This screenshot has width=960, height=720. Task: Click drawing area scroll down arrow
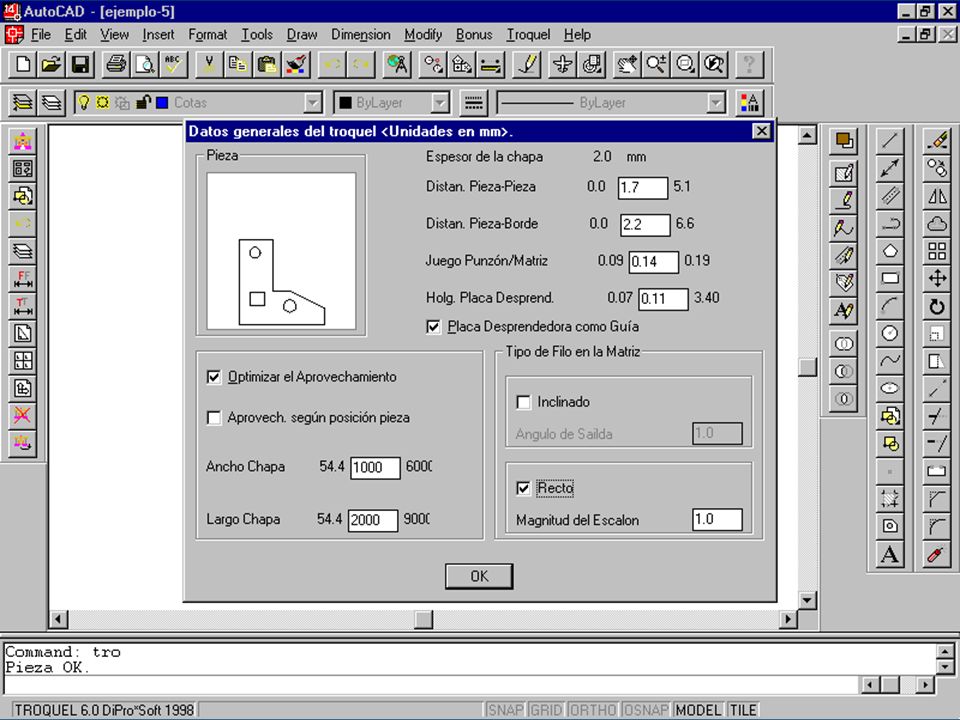click(x=808, y=600)
